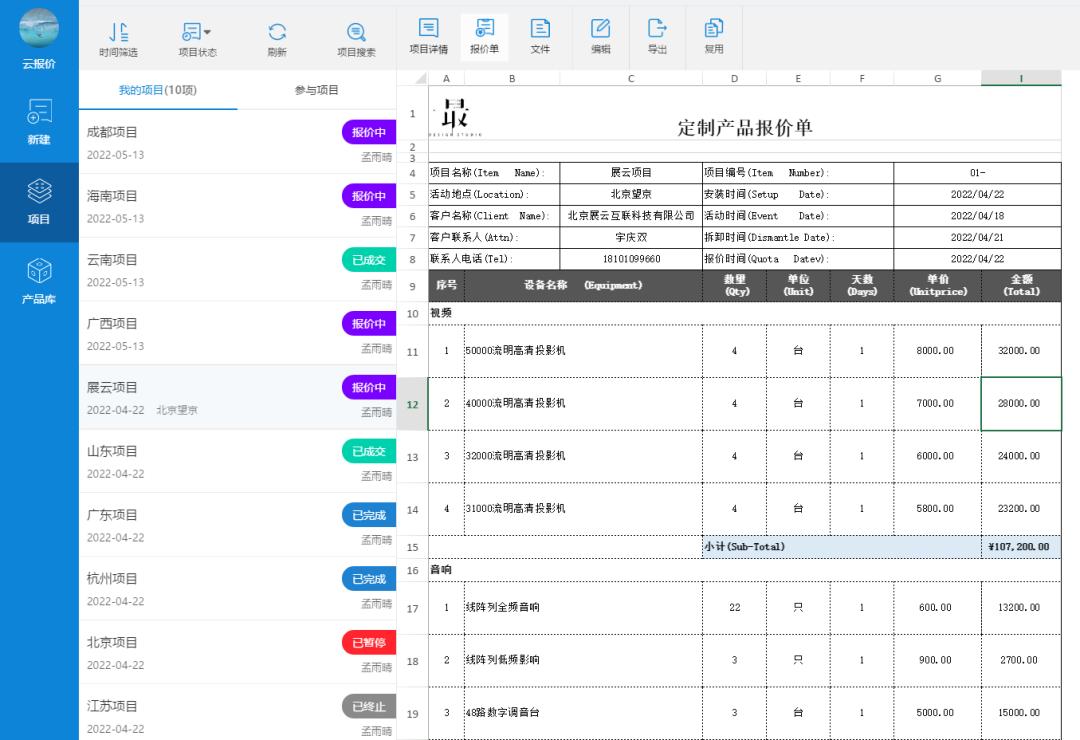The width and height of the screenshot is (1080, 740).
Task: Click the 报价中 badge on 成都项目
Action: pyautogui.click(x=367, y=132)
